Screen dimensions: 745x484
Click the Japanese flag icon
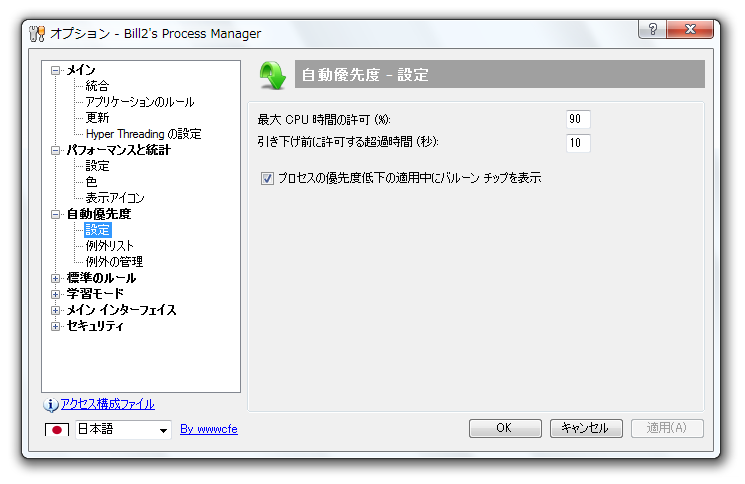coord(57,429)
